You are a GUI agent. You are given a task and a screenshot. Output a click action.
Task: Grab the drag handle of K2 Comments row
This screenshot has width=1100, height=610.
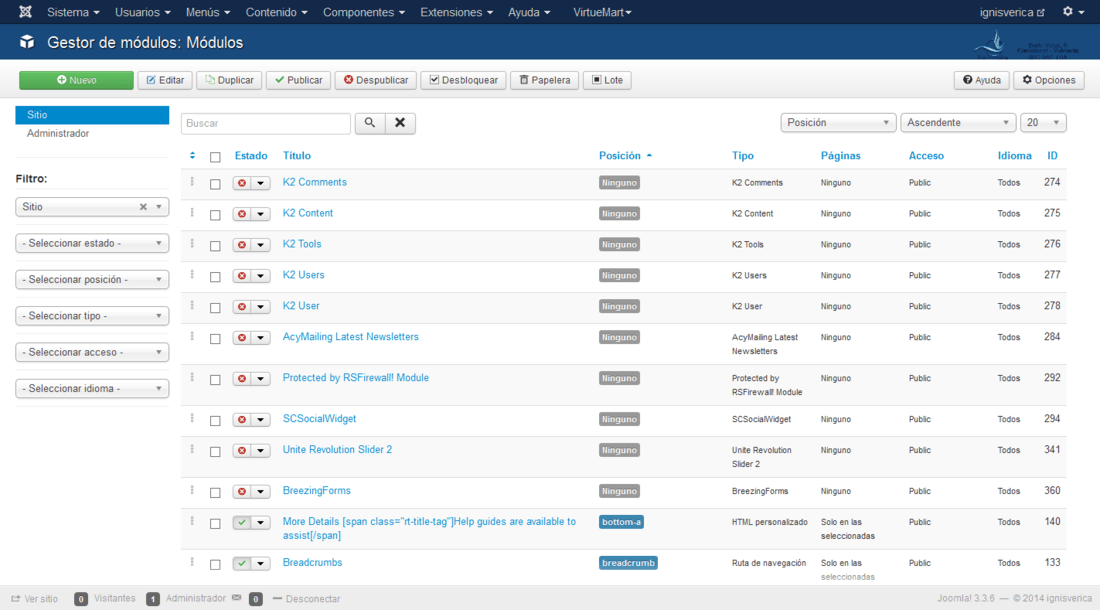192,182
